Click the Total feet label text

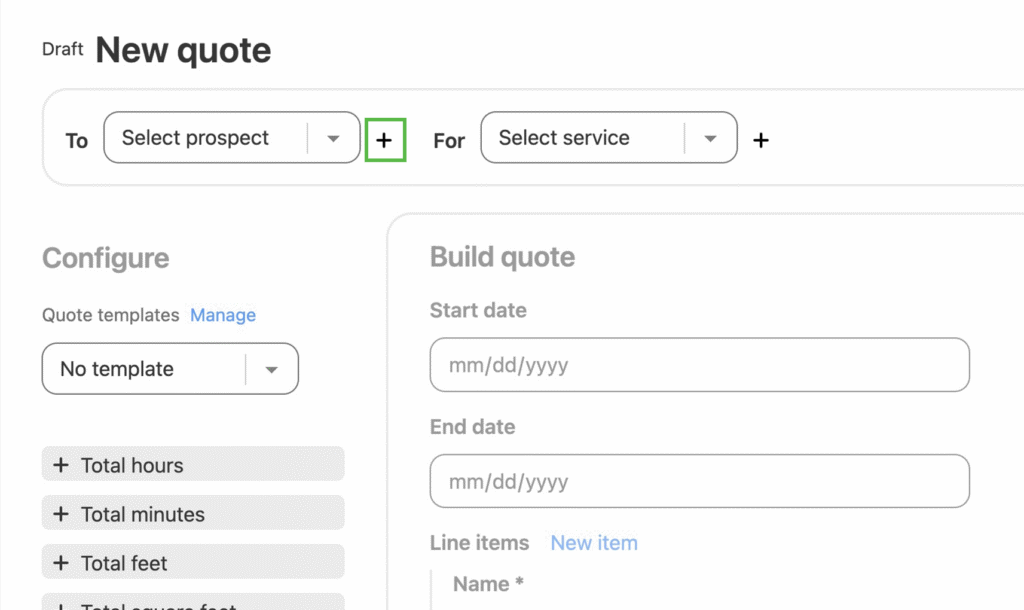[124, 563]
